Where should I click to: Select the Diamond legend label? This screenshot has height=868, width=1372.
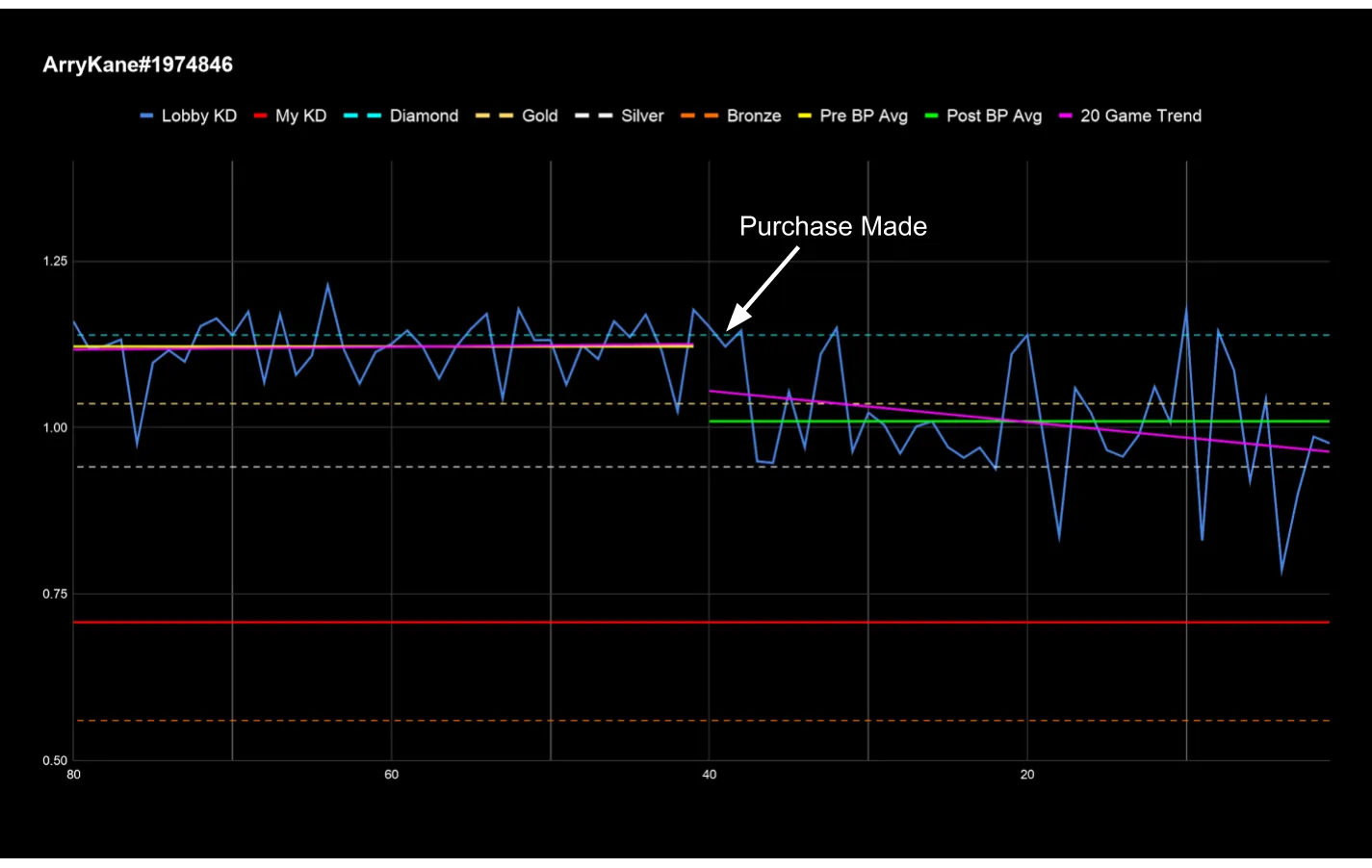(401, 115)
